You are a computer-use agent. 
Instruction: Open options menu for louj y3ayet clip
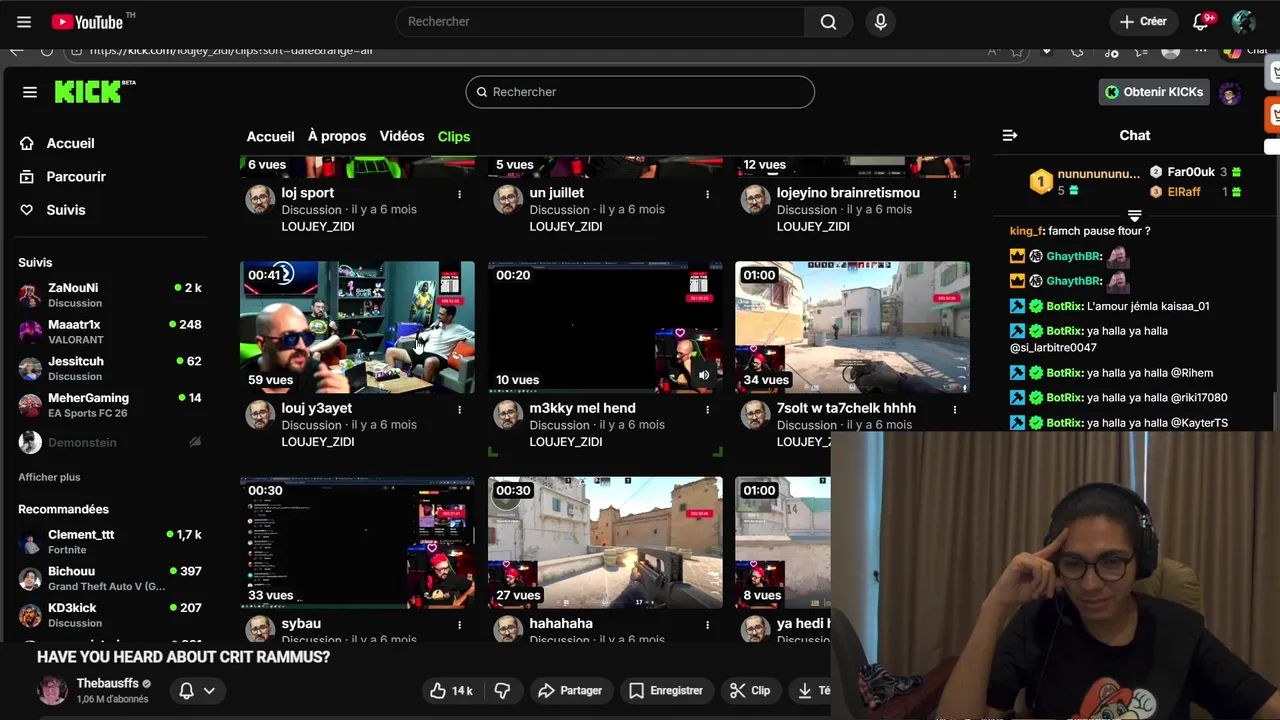460,409
